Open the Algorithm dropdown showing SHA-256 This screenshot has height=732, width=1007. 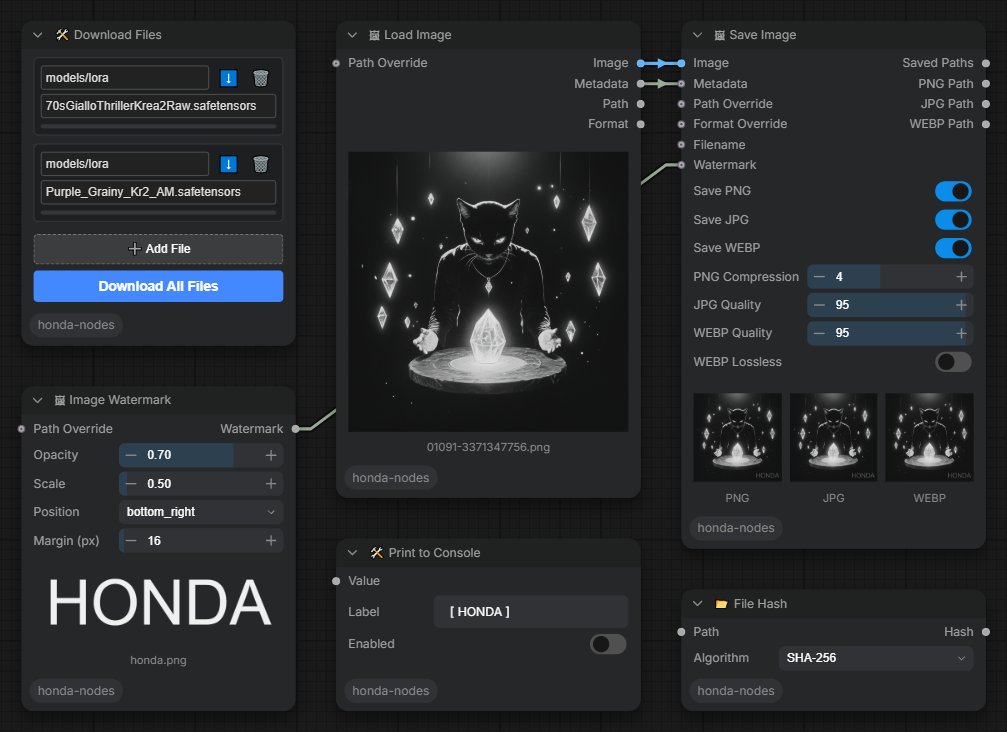coord(876,658)
